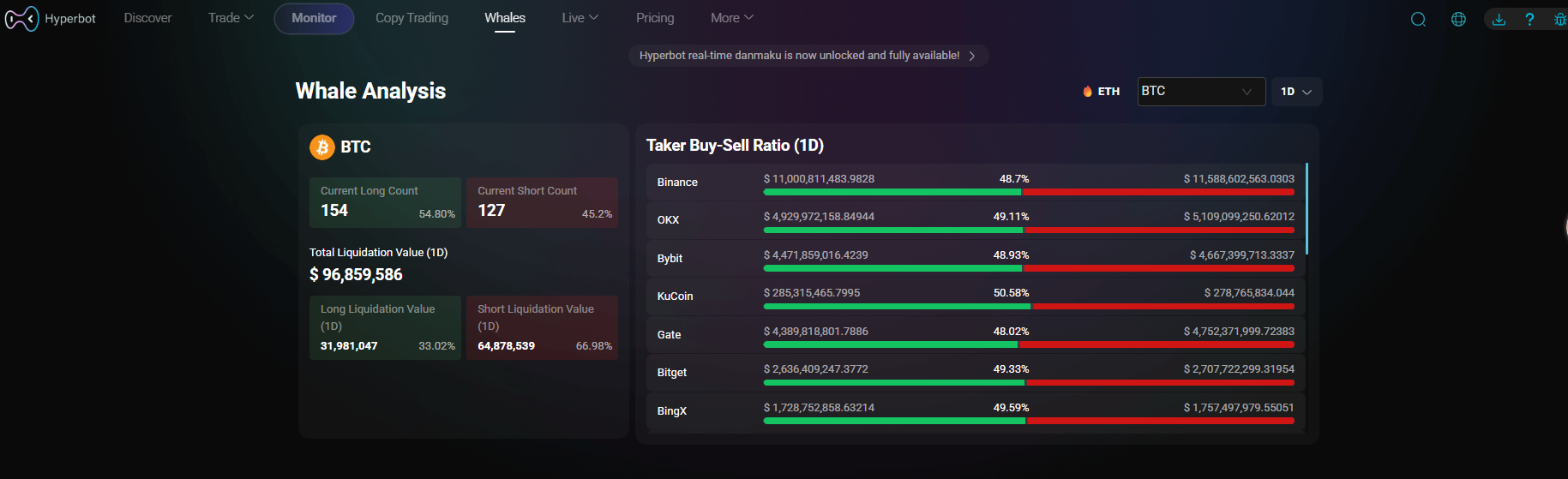Open the BTC coin selector dropdown

coord(1200,92)
